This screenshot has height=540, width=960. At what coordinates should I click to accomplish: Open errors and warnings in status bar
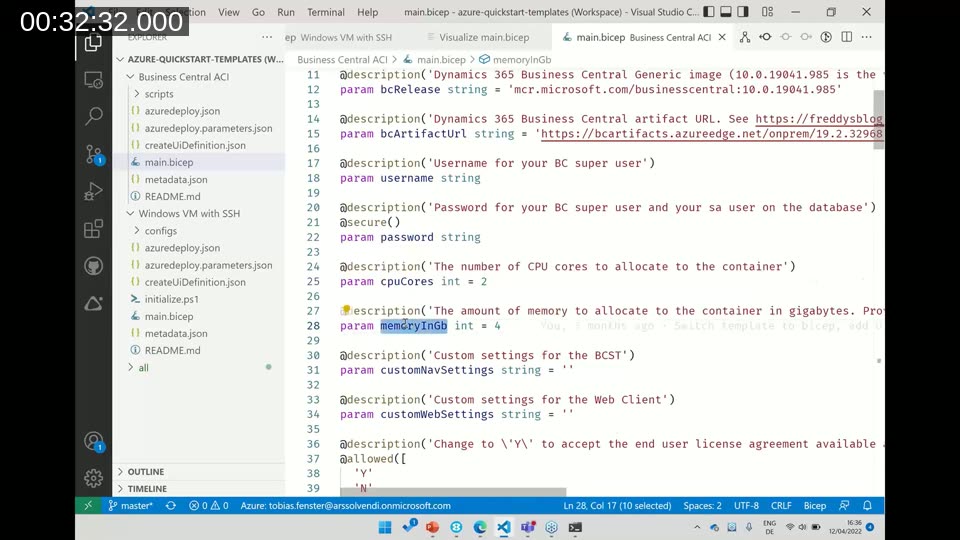[x=208, y=506]
